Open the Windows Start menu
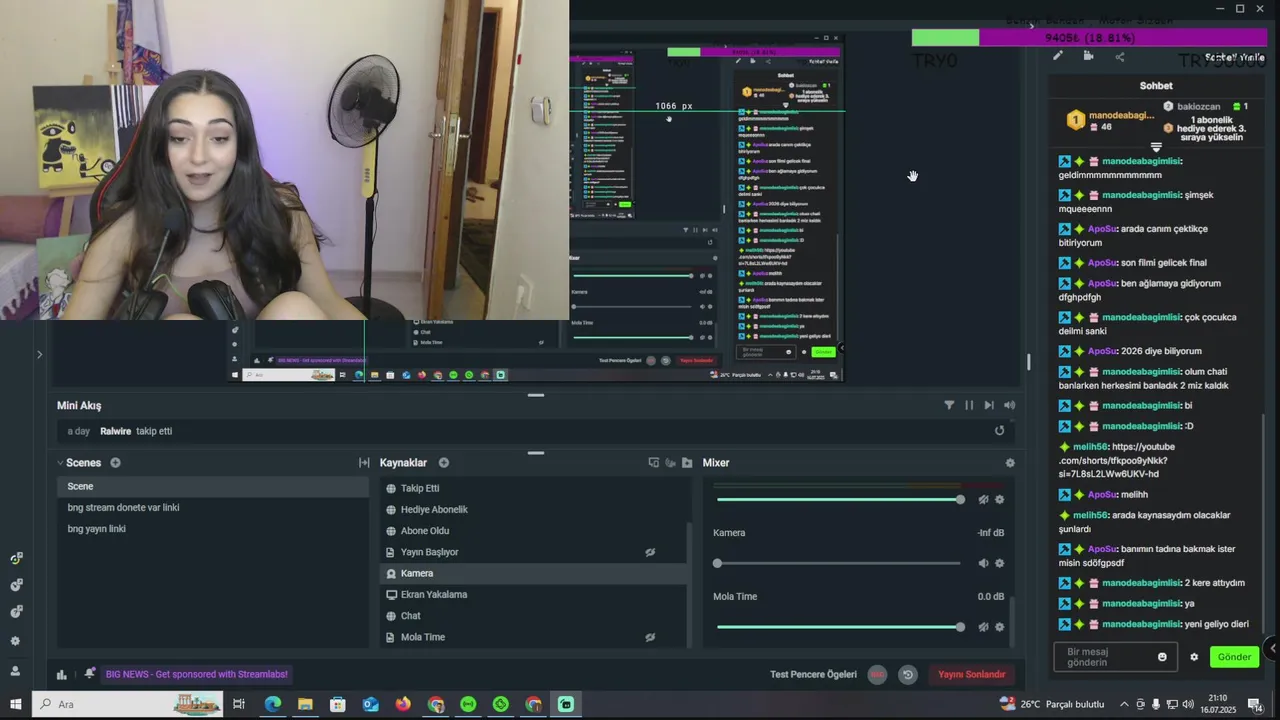The image size is (1280, 720). coord(16,704)
